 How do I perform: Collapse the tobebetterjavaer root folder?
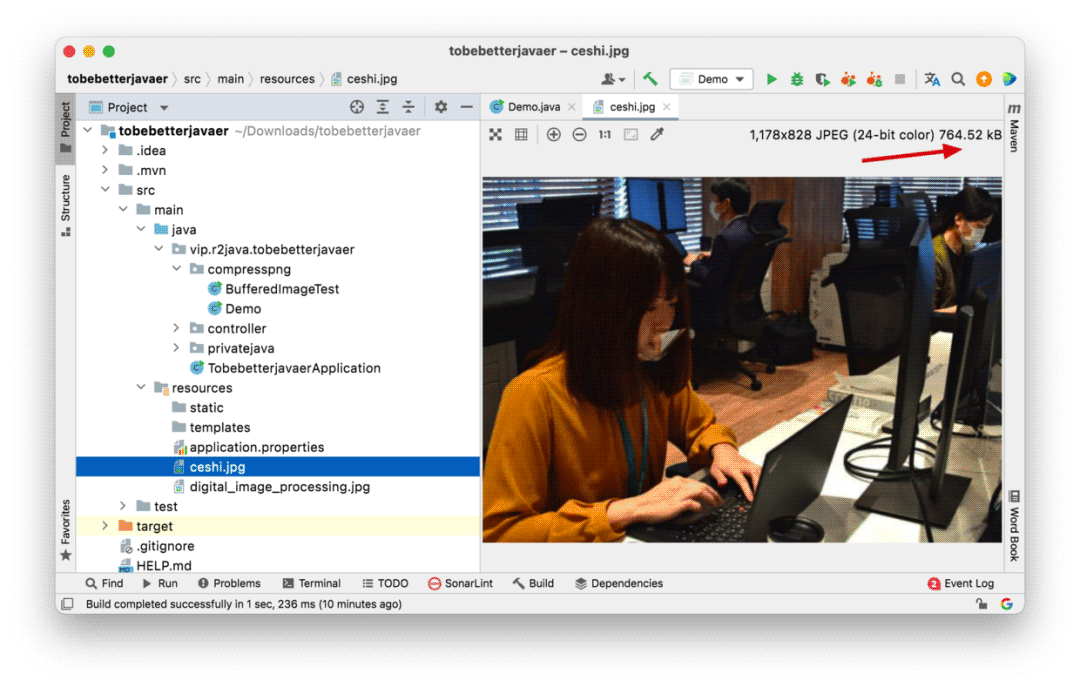pos(87,130)
